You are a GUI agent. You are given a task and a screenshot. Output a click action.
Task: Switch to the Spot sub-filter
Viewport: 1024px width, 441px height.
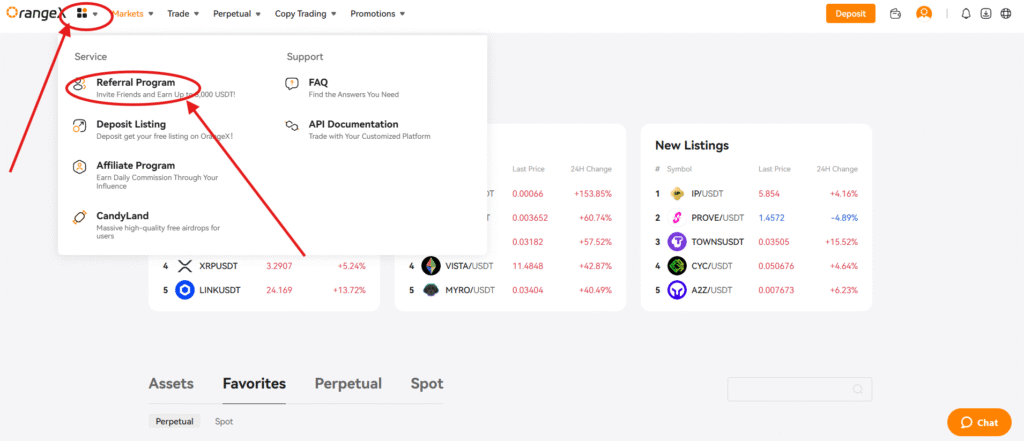coord(224,422)
